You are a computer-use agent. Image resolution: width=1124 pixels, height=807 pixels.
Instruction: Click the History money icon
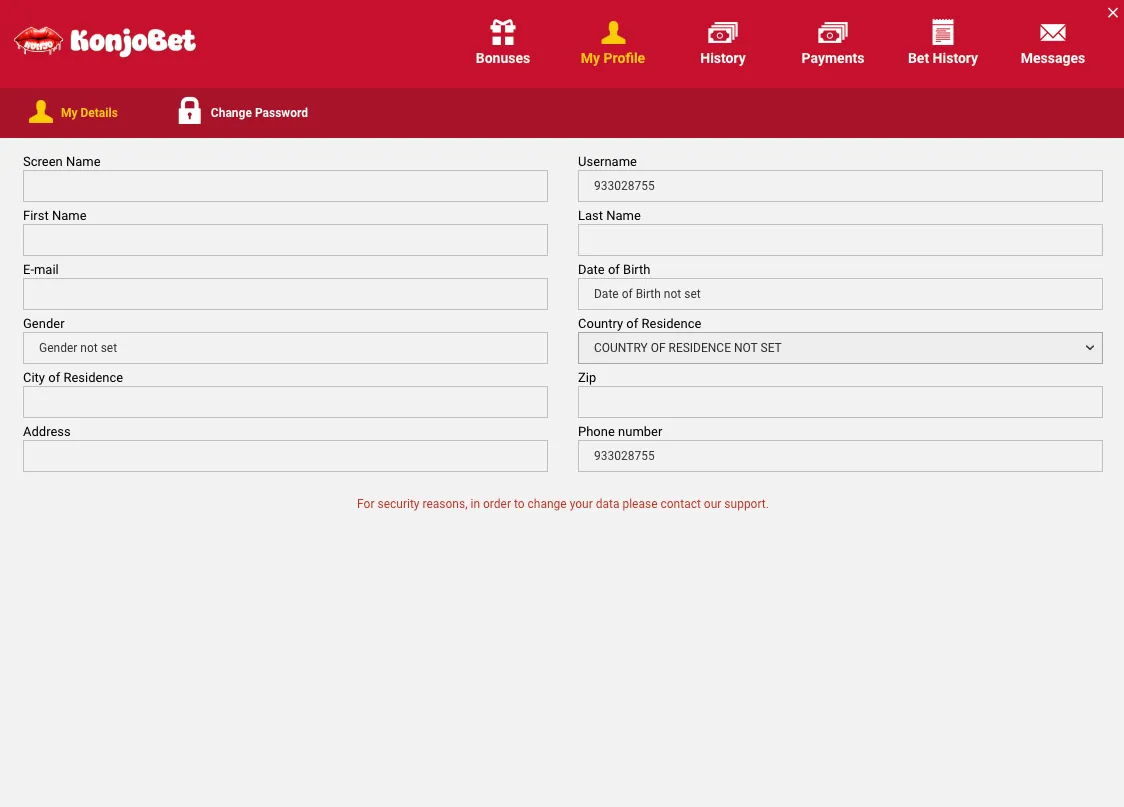click(x=723, y=33)
